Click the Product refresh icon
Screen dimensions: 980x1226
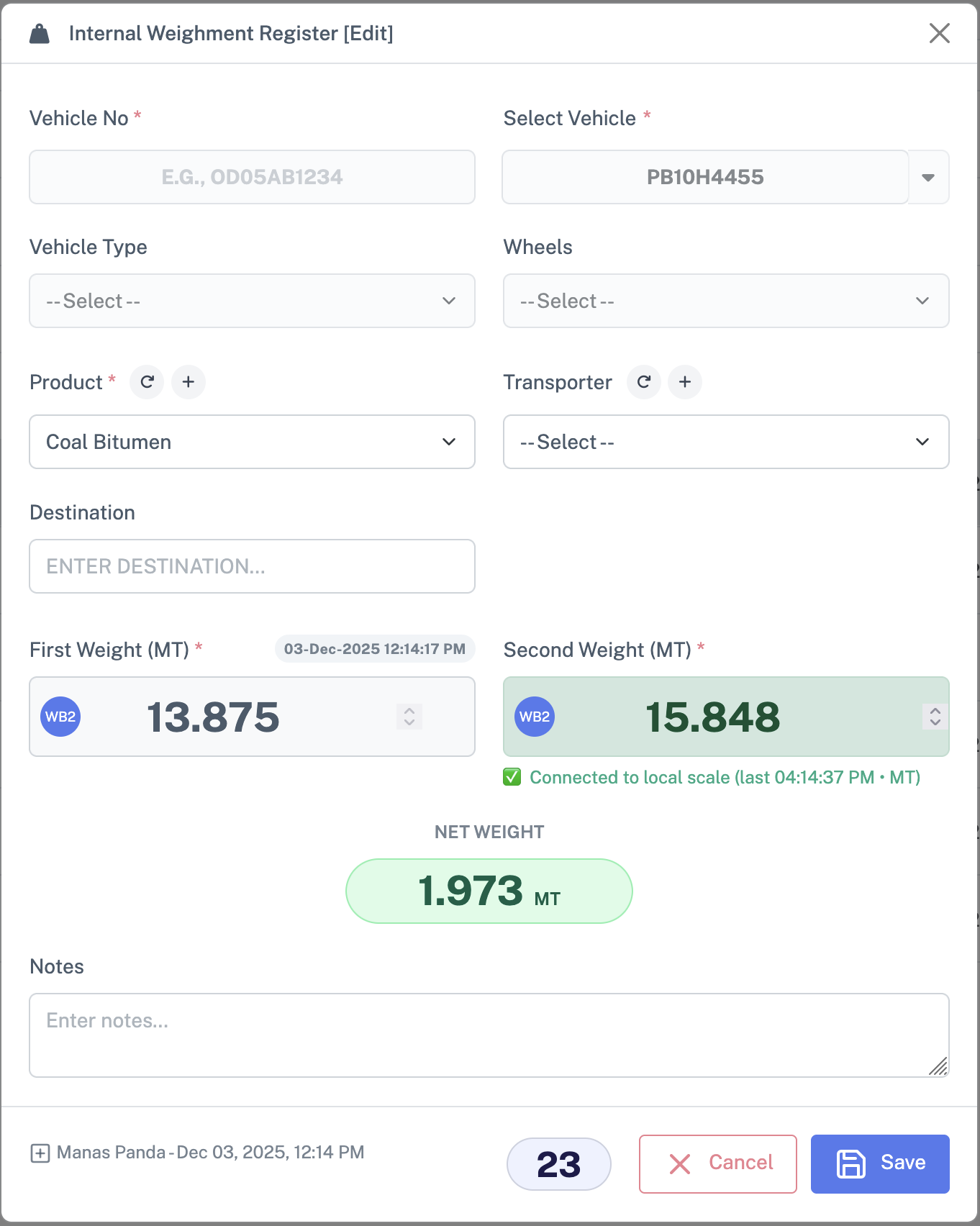147,382
